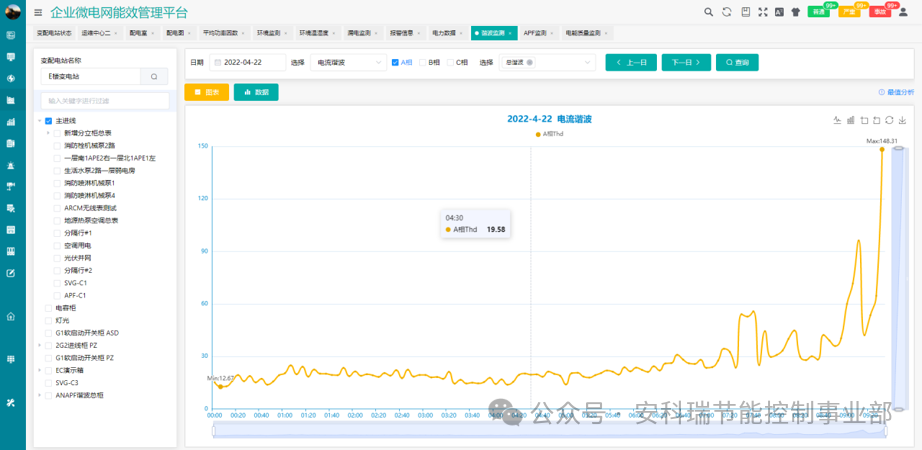Open the document bookmark icon in header

745,12
